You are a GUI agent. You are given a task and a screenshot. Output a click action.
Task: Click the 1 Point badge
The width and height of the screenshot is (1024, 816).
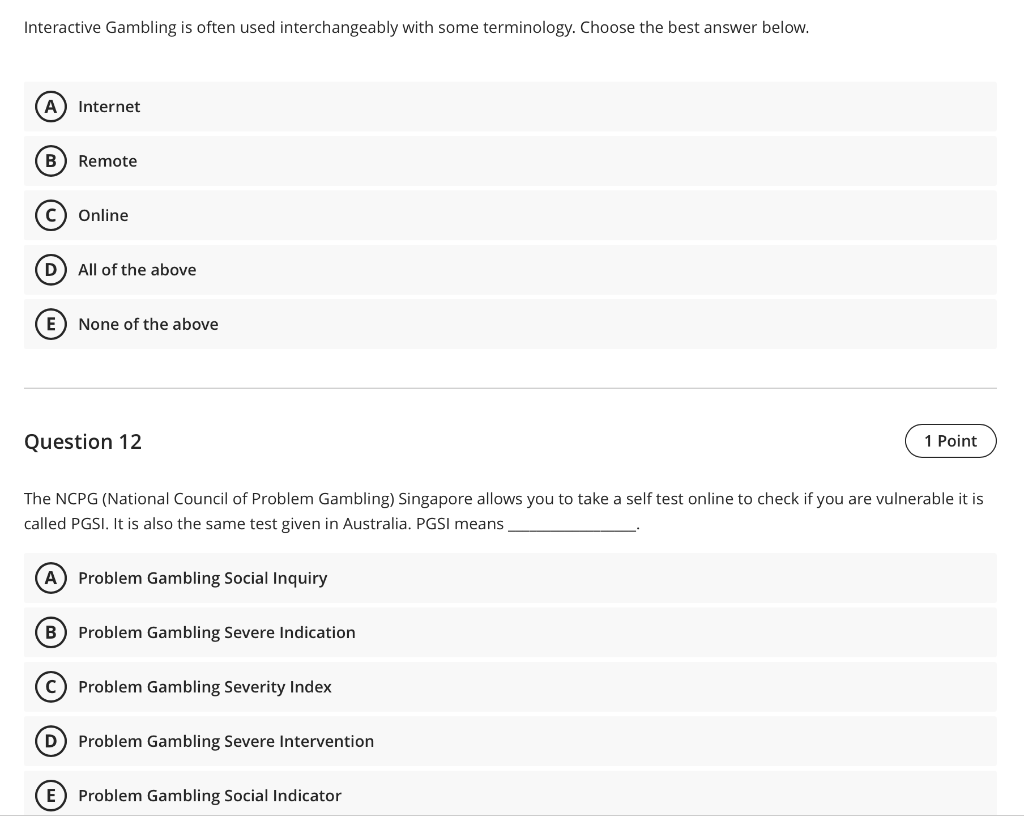950,440
